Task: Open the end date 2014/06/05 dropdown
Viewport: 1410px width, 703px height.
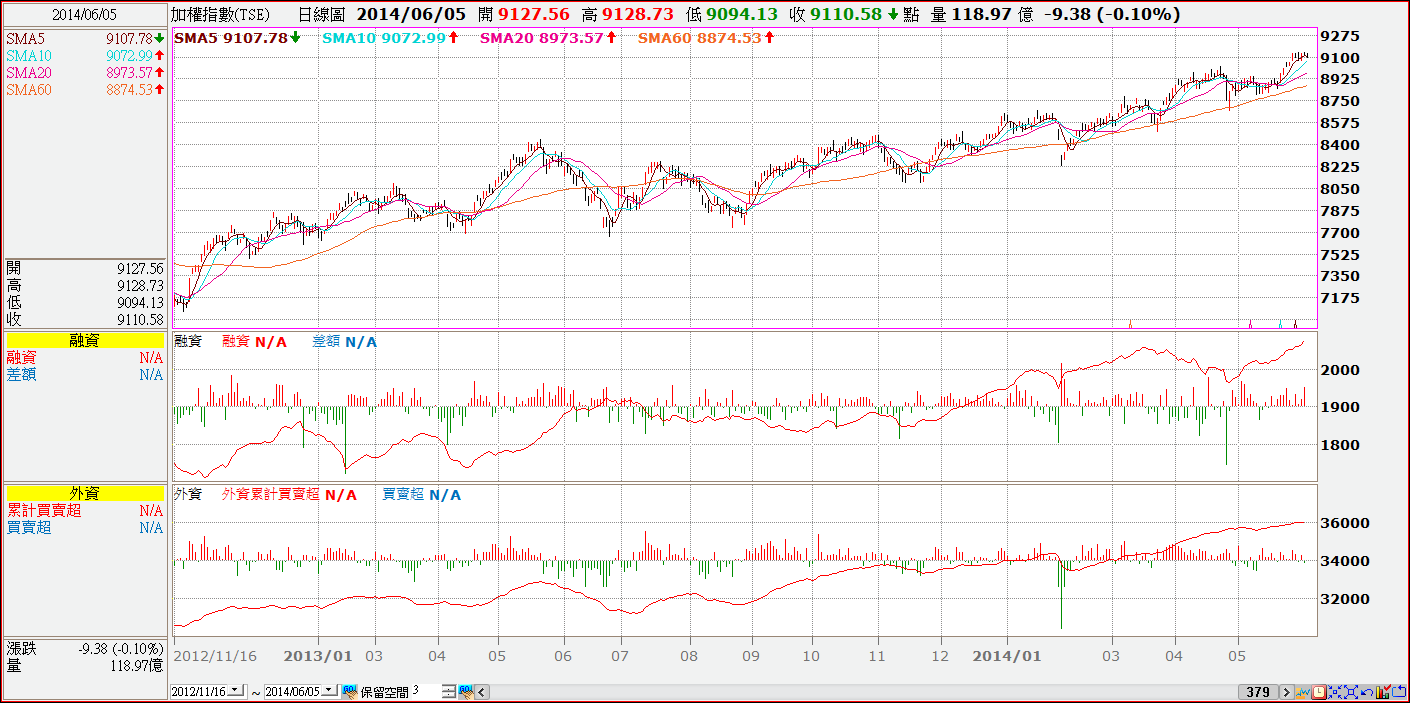Action: coord(329,691)
